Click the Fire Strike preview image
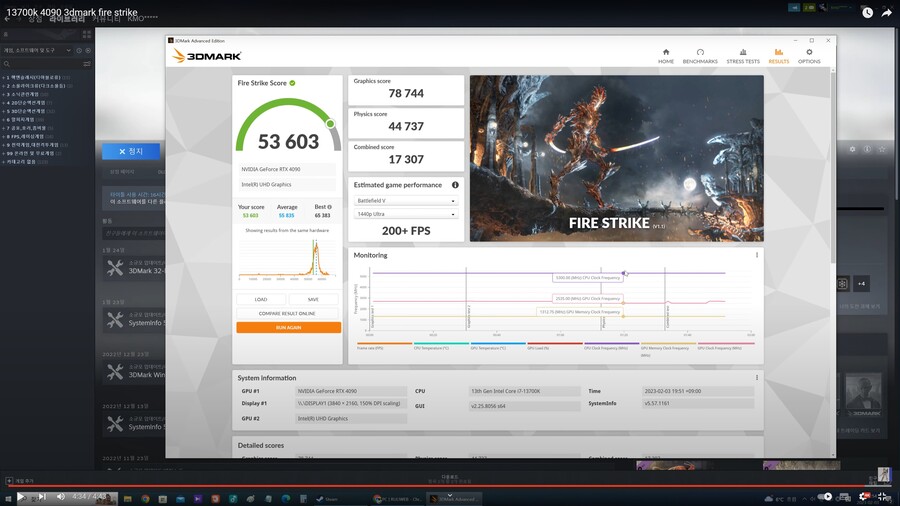Viewport: 900px width, 506px height. pos(616,158)
